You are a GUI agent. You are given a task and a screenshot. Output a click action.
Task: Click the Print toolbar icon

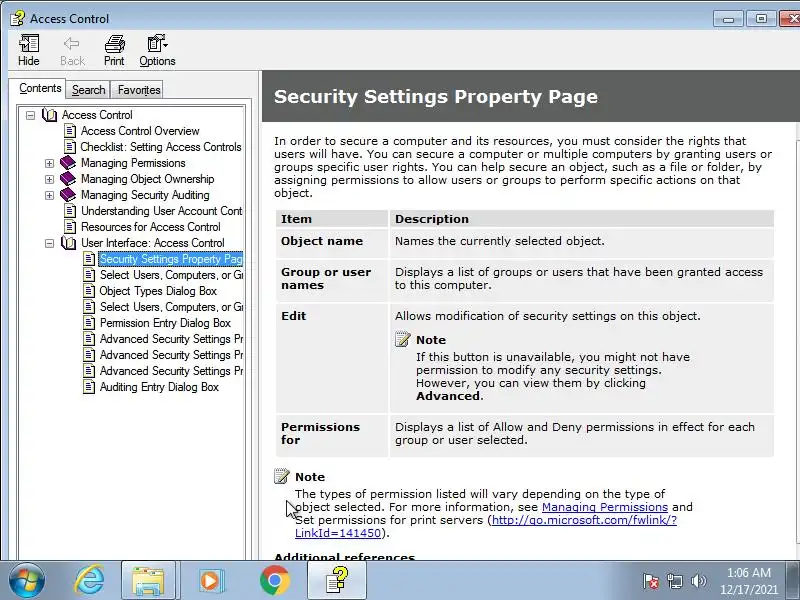(114, 51)
